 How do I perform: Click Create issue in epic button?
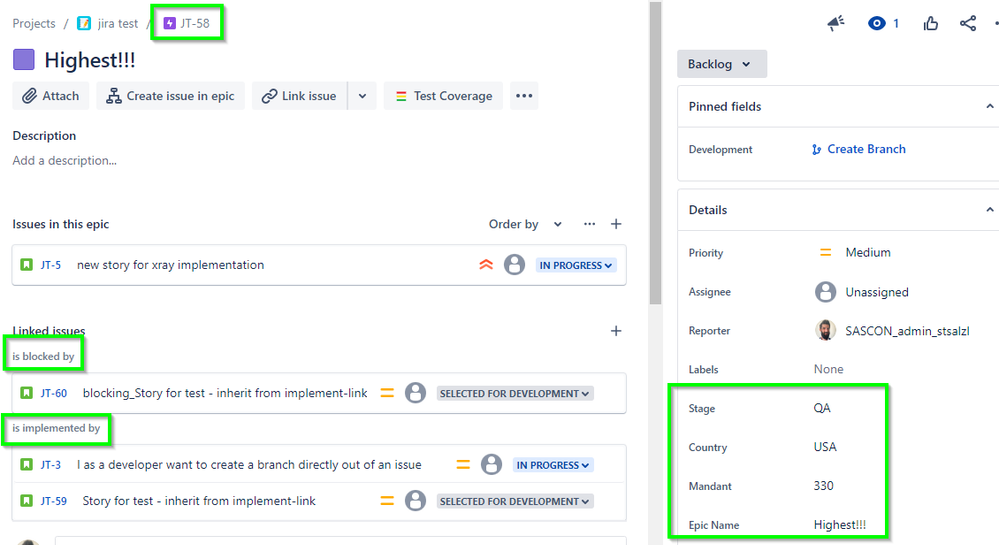(170, 96)
